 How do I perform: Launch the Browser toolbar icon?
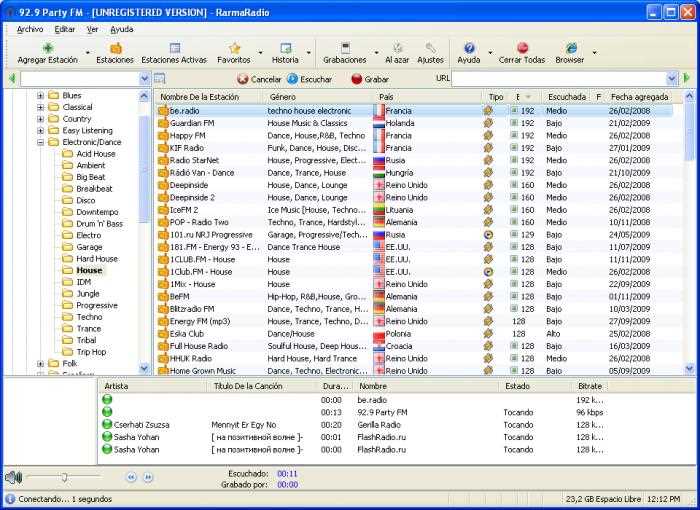point(570,48)
